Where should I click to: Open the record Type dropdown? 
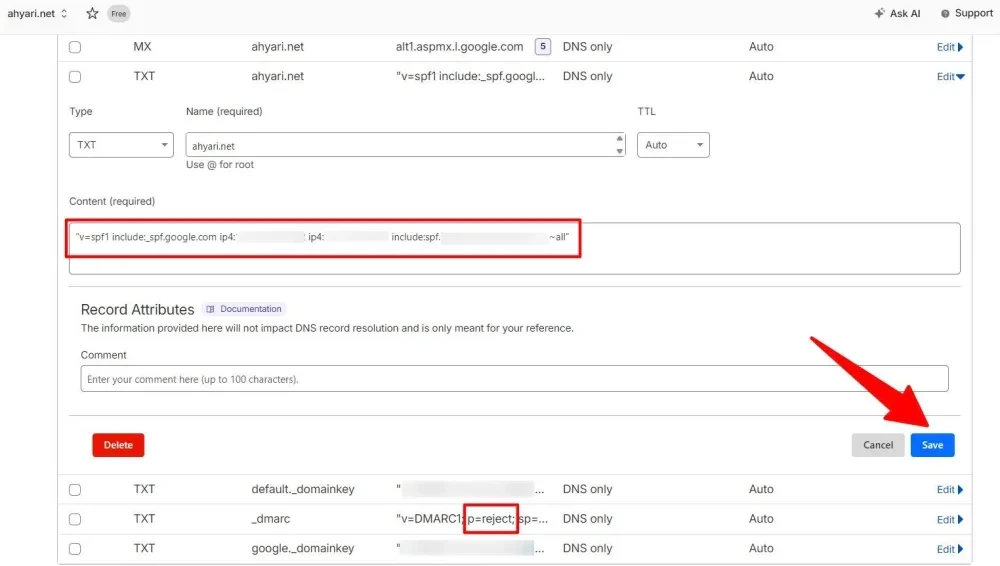[121, 145]
